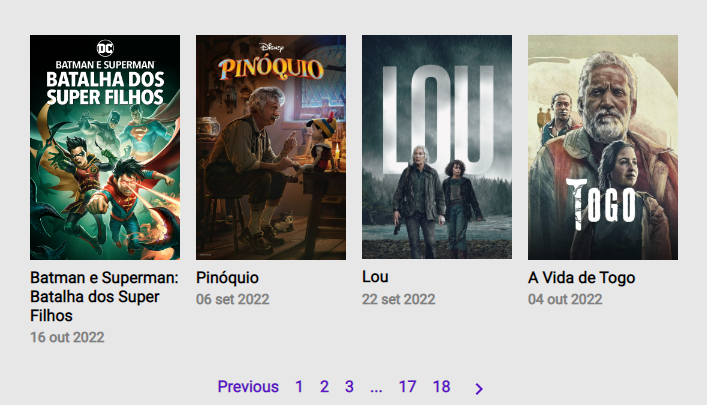707x405 pixels.
Task: Select page 3 in pagination
Action: click(x=349, y=387)
